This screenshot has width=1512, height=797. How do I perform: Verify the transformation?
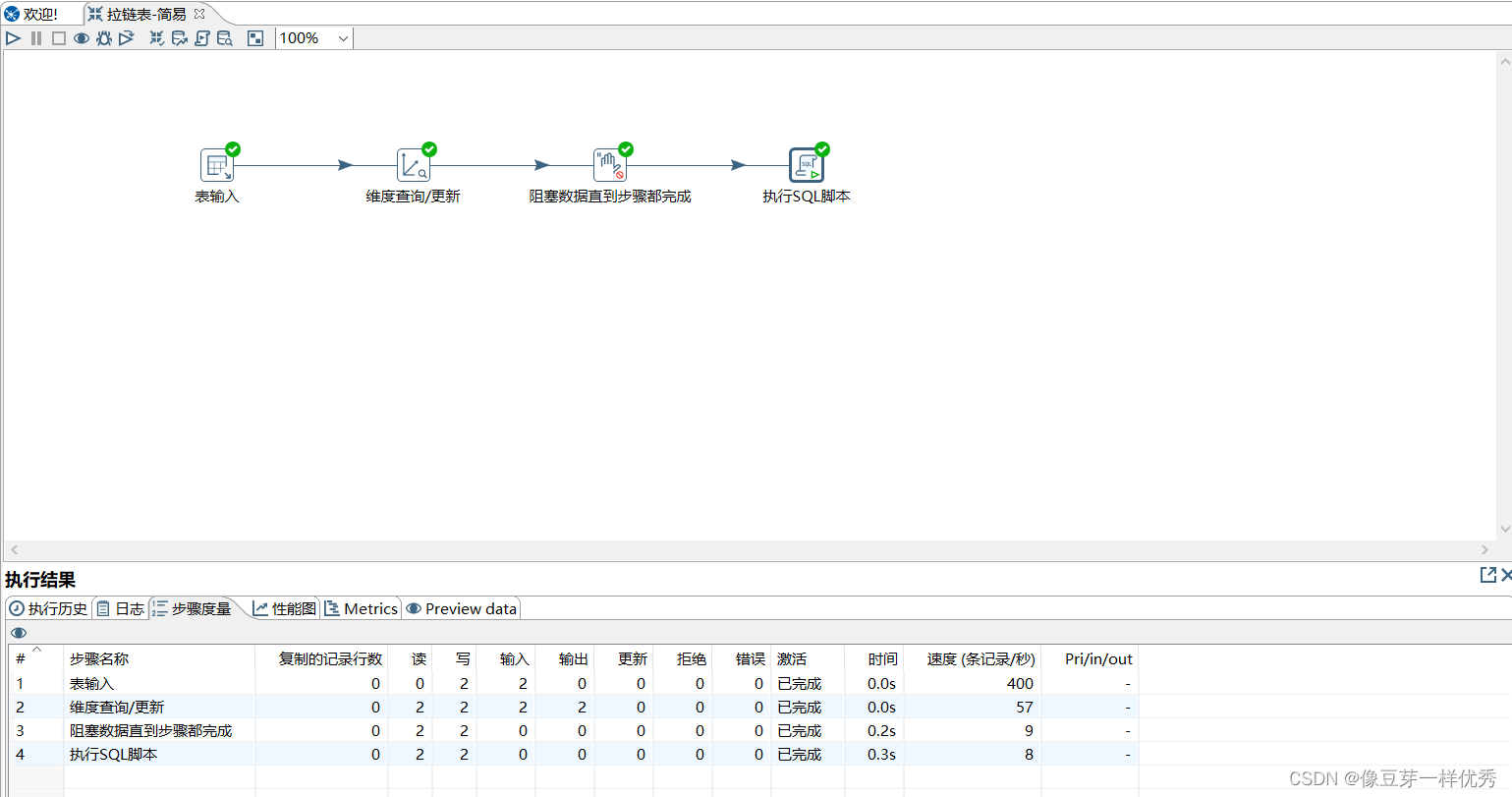[x=157, y=38]
